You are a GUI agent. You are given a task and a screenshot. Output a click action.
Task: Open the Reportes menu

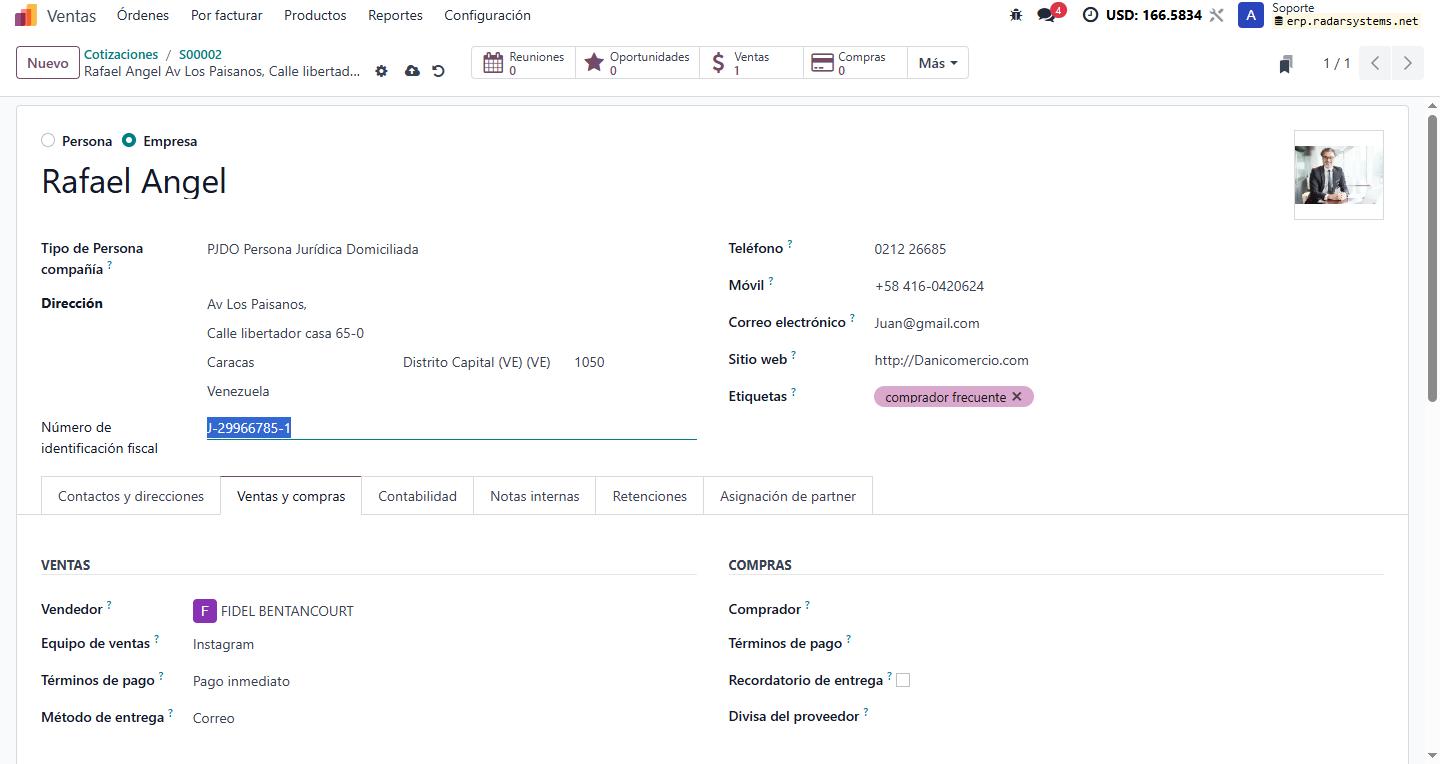pyautogui.click(x=395, y=15)
